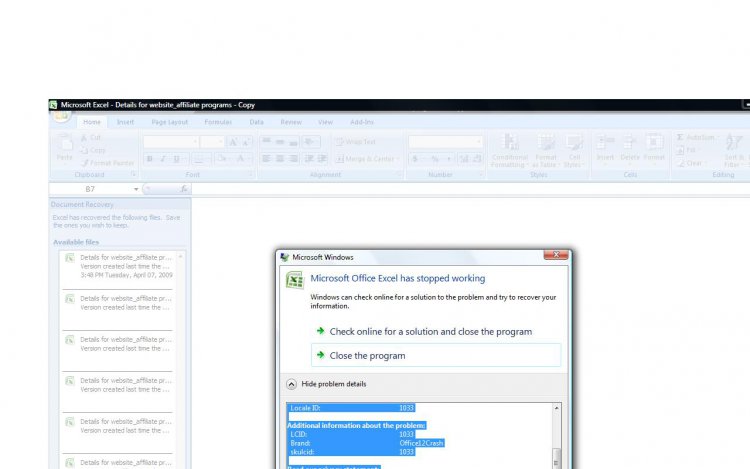The width and height of the screenshot is (750, 469).
Task: Click the Increase Font Size icon
Action: pyautogui.click(x=233, y=142)
